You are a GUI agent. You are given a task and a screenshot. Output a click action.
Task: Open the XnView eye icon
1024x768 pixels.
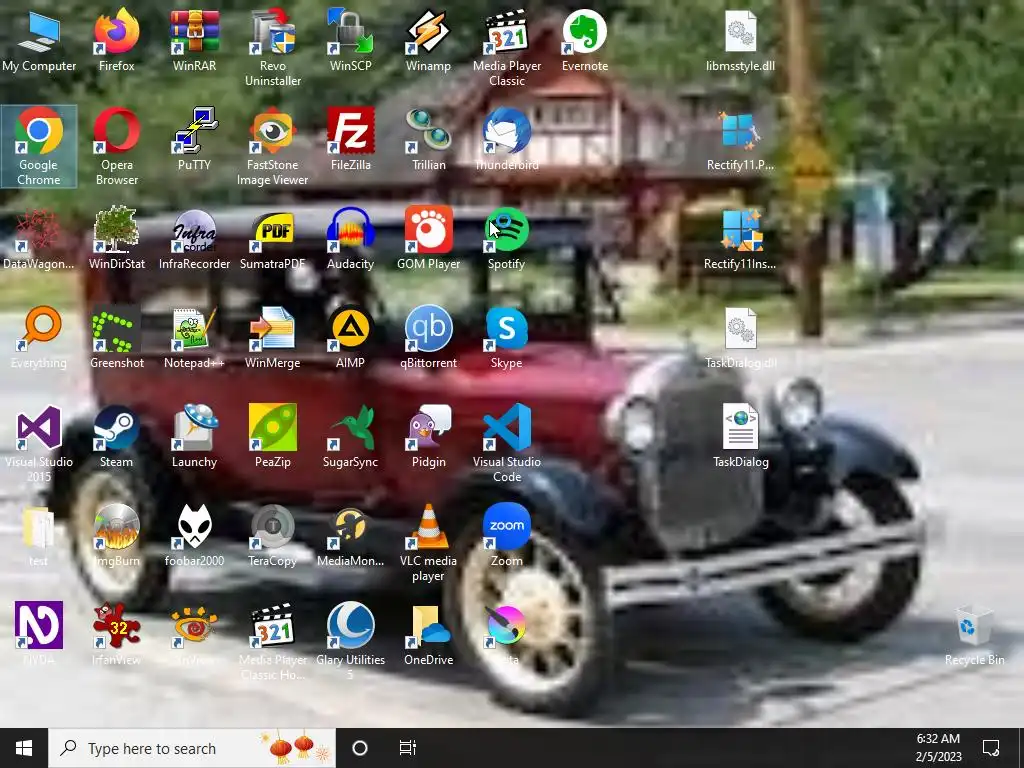point(195,627)
